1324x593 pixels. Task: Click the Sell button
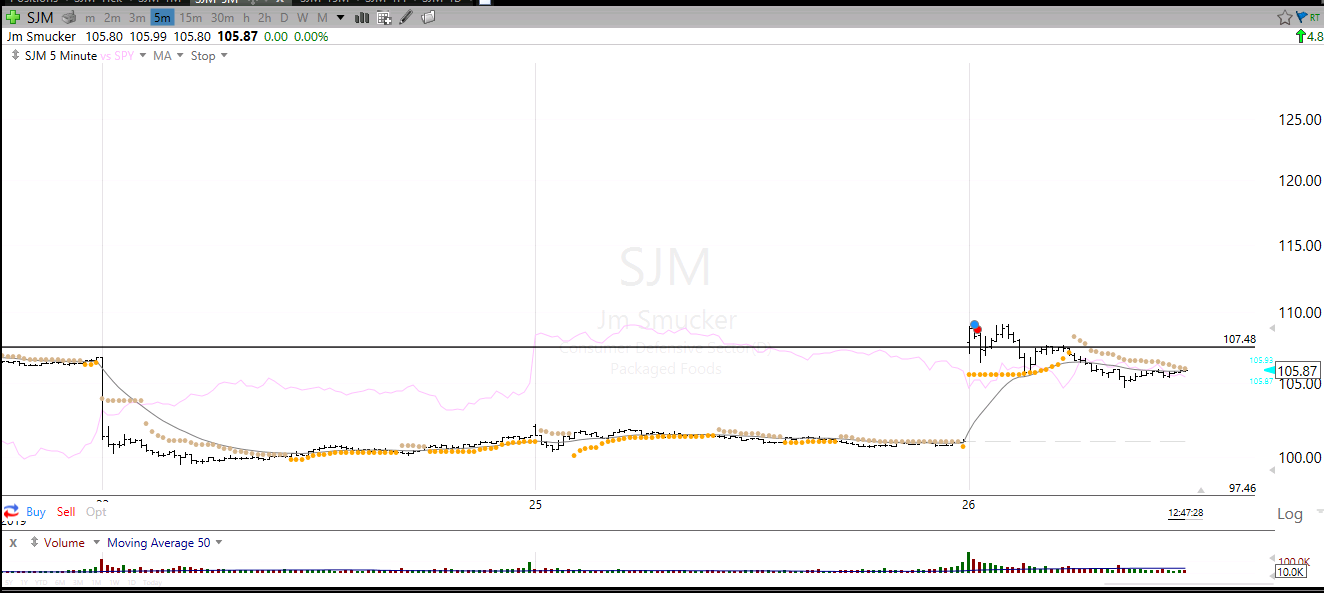point(66,512)
